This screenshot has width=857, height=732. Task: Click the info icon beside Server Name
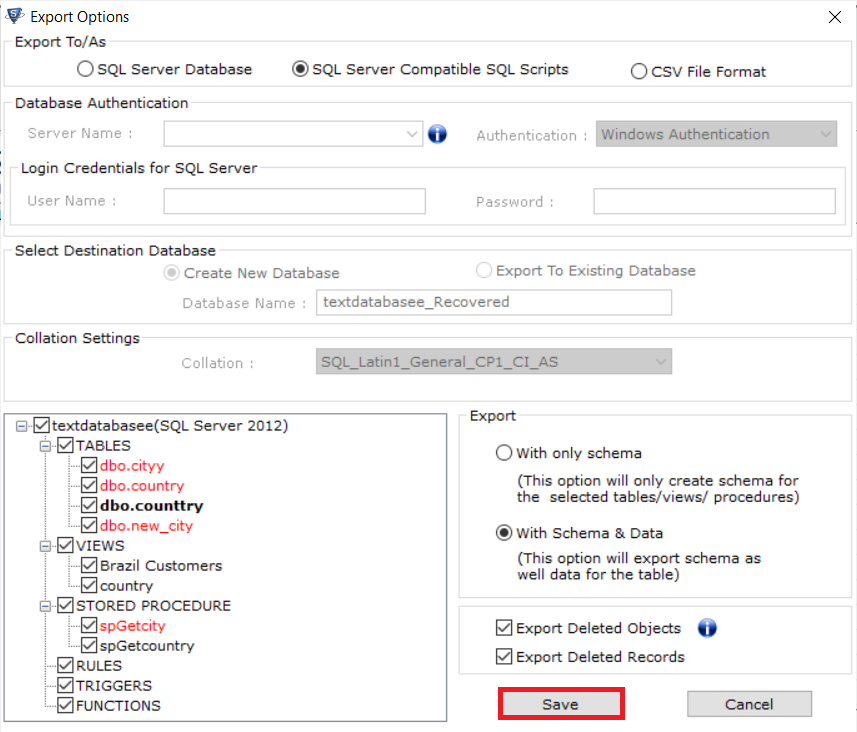click(437, 134)
